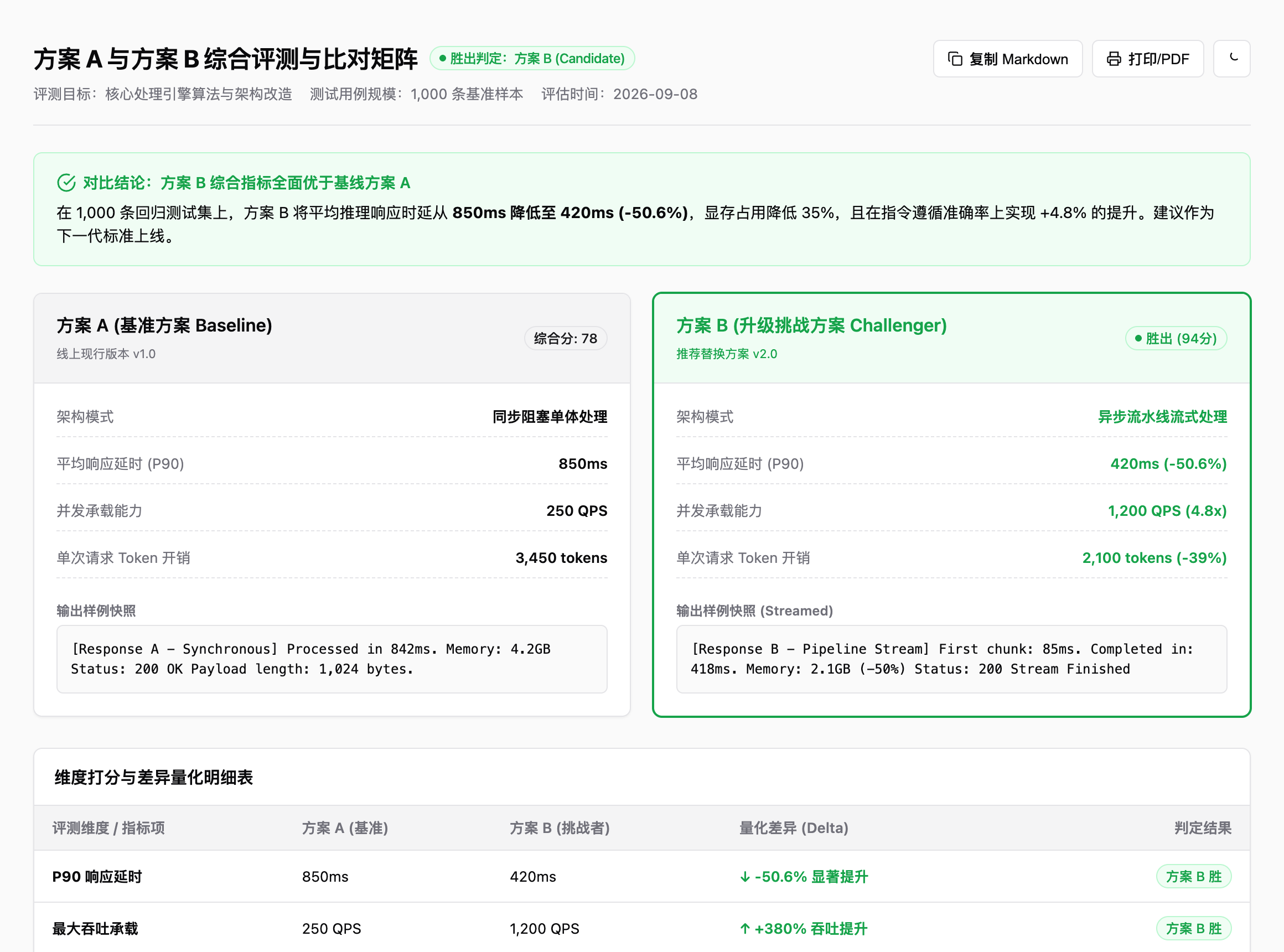Click the 评测维度 / 指标项 column header

pos(108,828)
